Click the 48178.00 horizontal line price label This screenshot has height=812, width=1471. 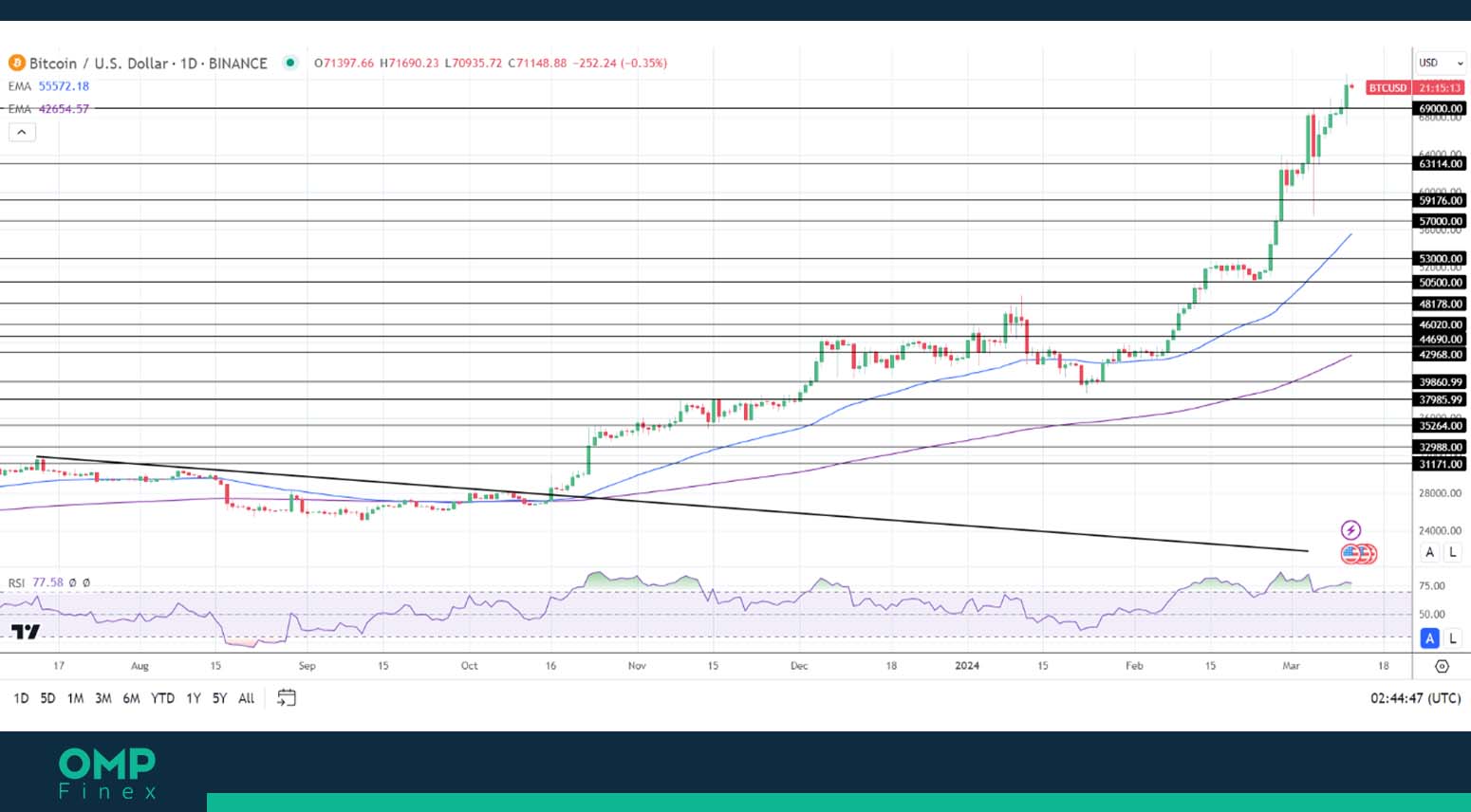(1440, 304)
